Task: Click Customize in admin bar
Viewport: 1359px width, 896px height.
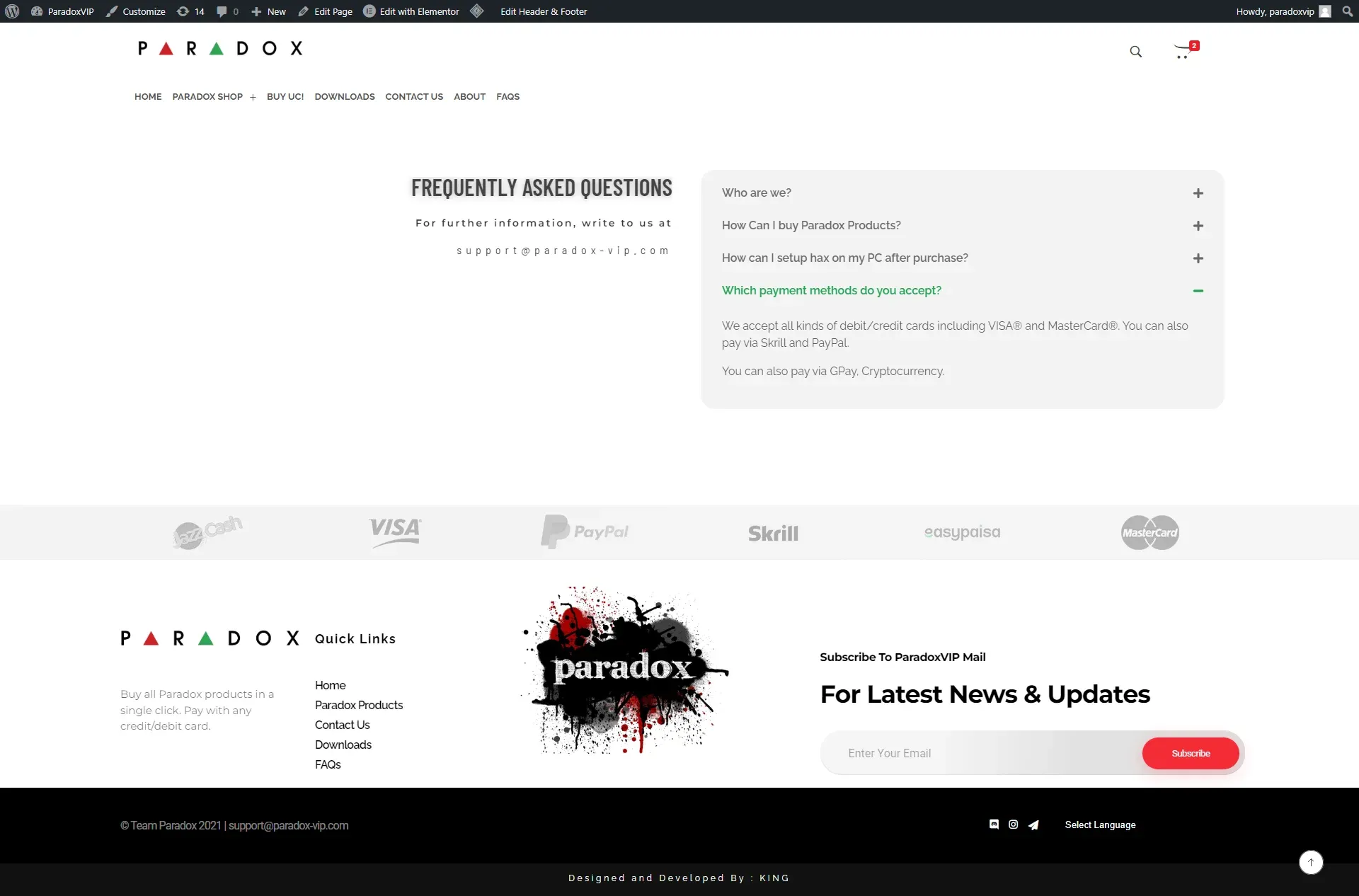Action: [136, 11]
